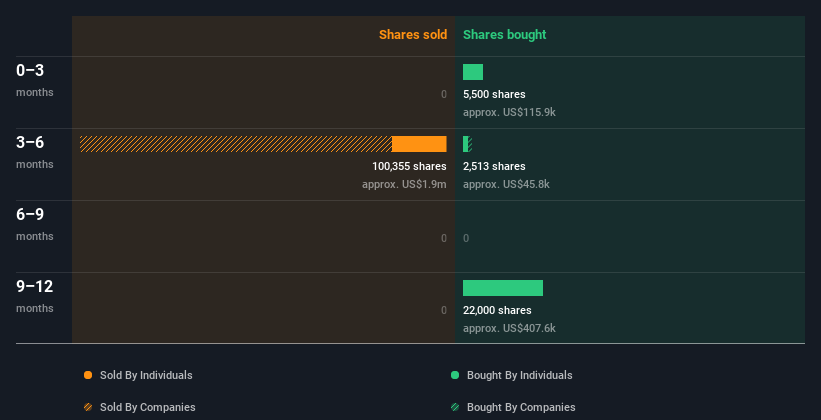Click the Shares sold column header
The height and width of the screenshot is (420, 821).
point(413,35)
